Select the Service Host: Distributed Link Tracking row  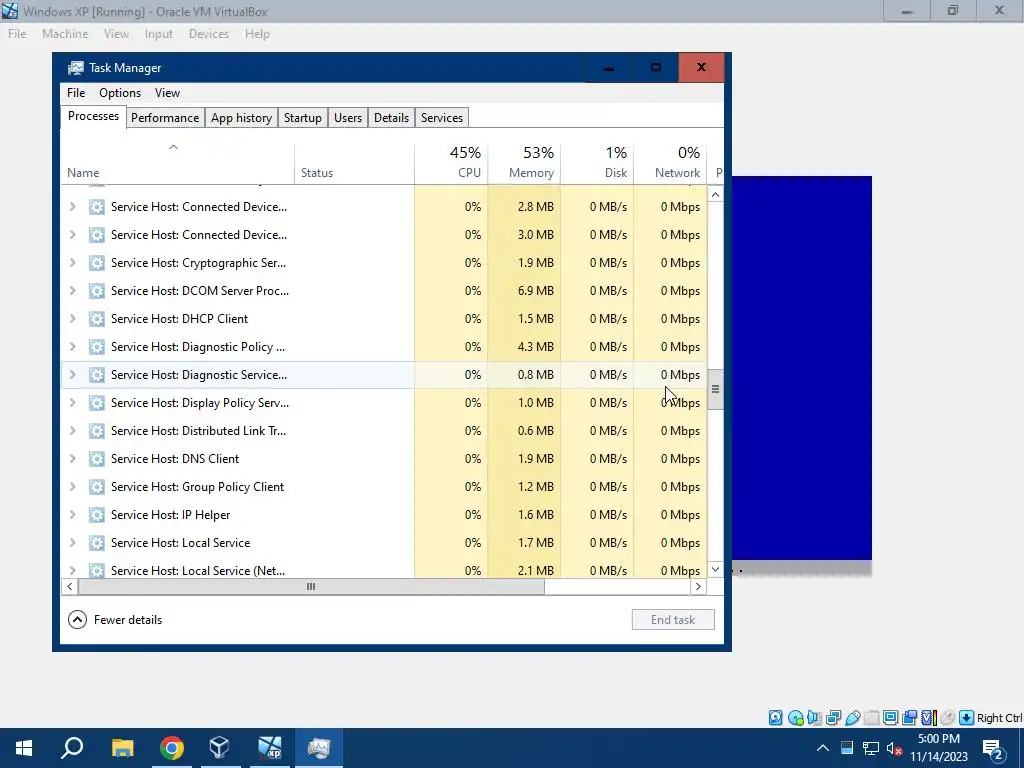point(384,430)
